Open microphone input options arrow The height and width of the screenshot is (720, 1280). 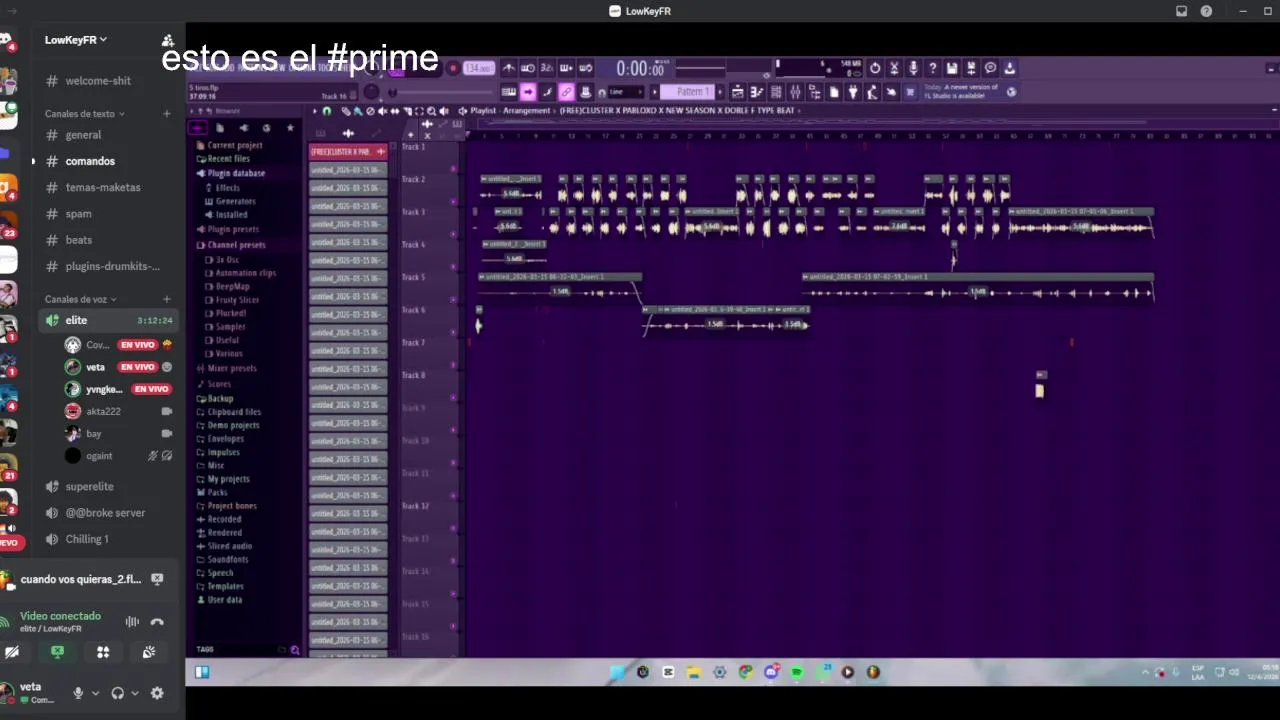(95, 693)
